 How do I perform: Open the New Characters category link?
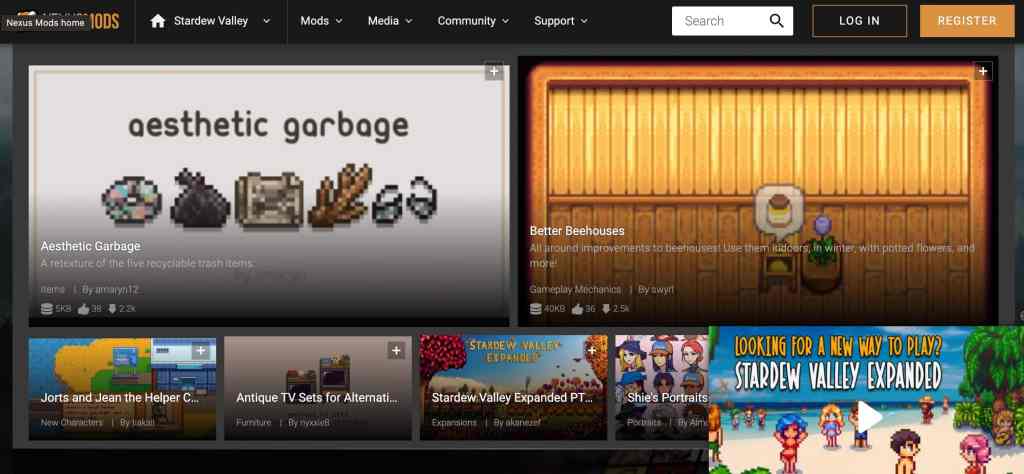coord(72,422)
